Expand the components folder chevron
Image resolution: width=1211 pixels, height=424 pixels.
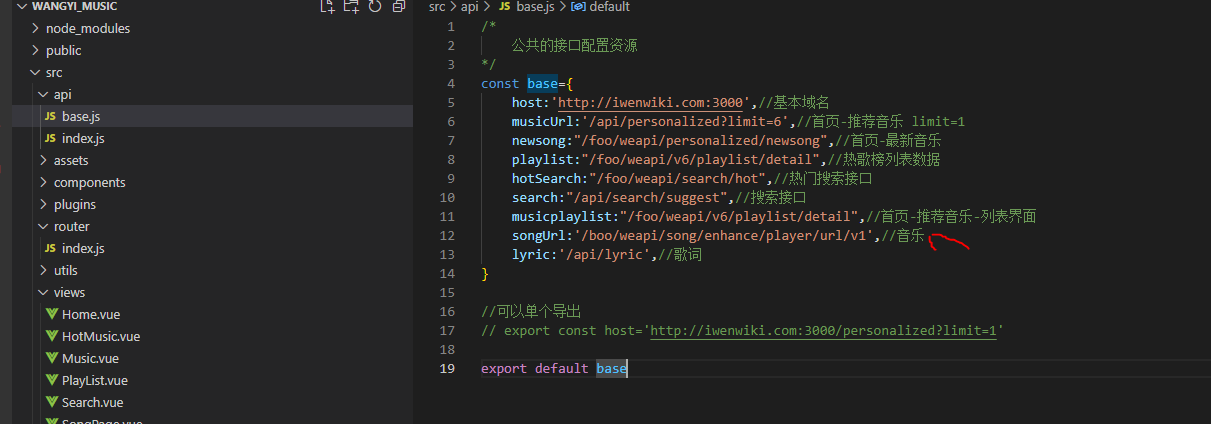coord(44,183)
